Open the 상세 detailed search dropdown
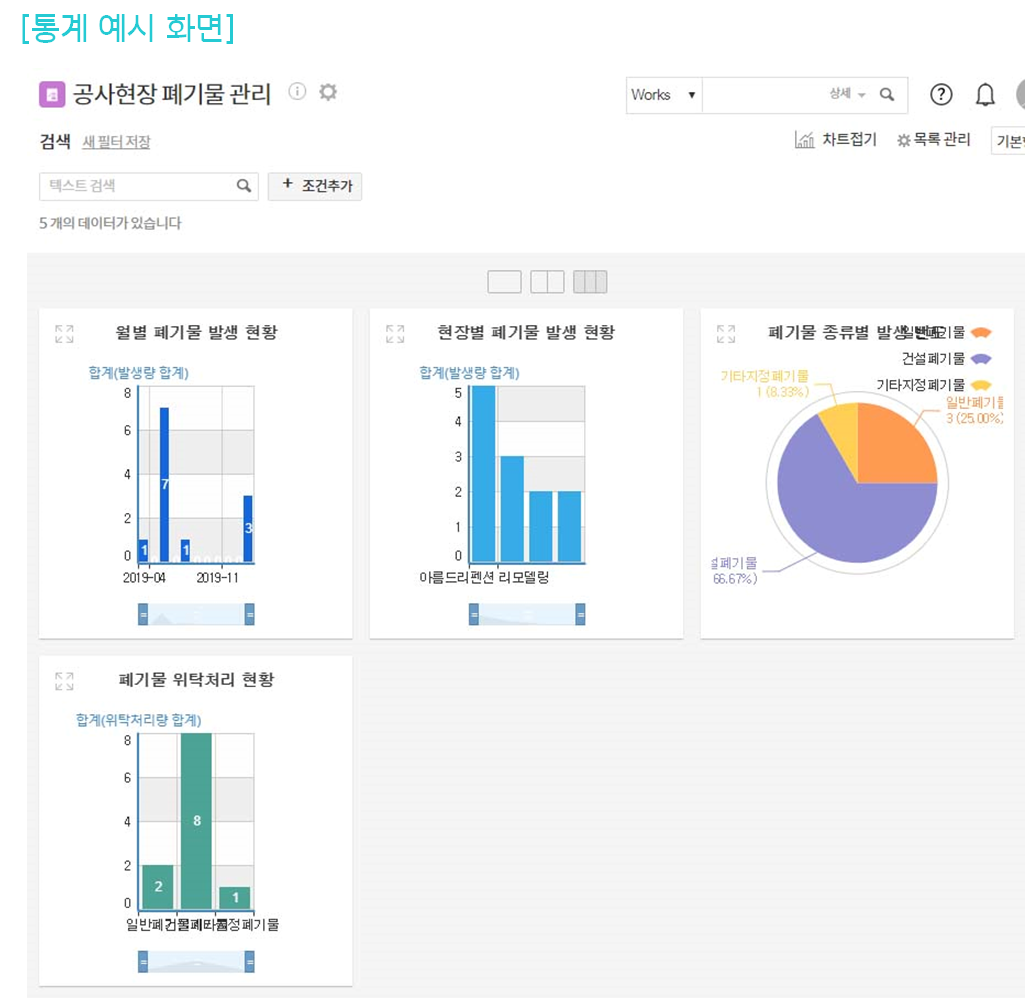1025x998 pixels. coord(847,94)
